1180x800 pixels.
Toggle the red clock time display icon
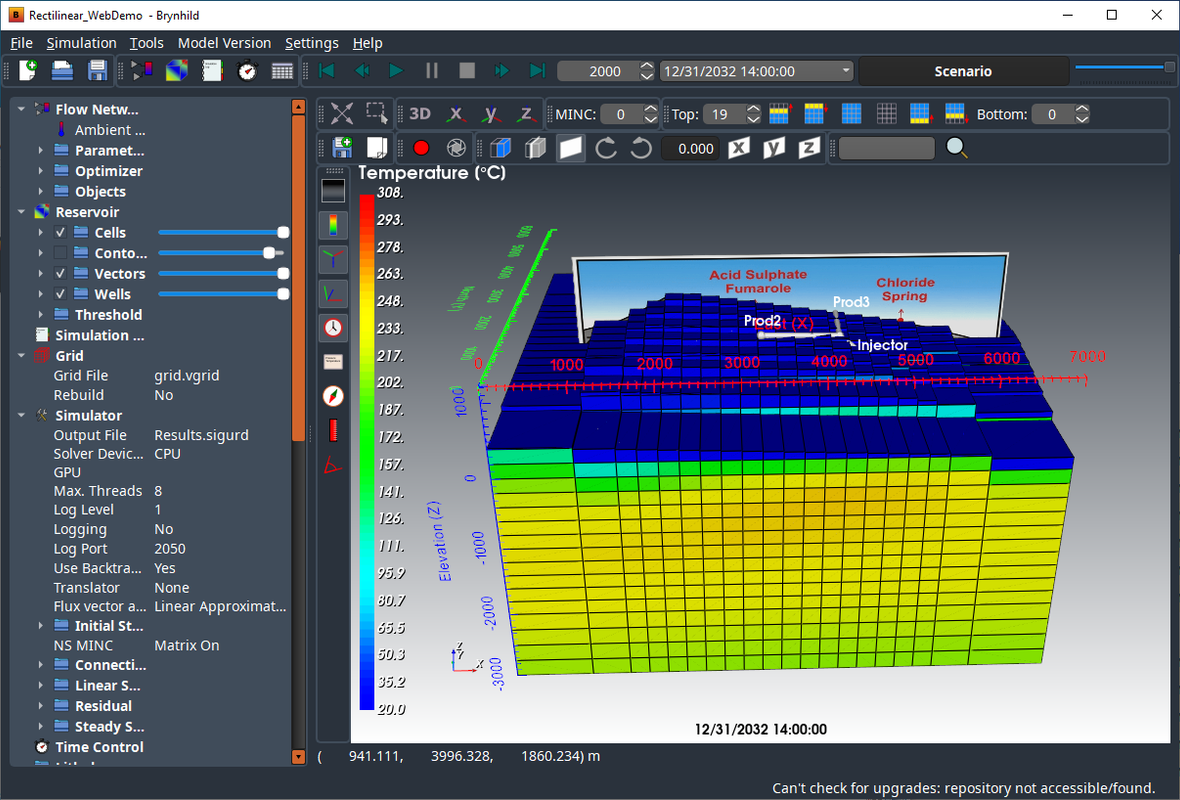(x=333, y=327)
